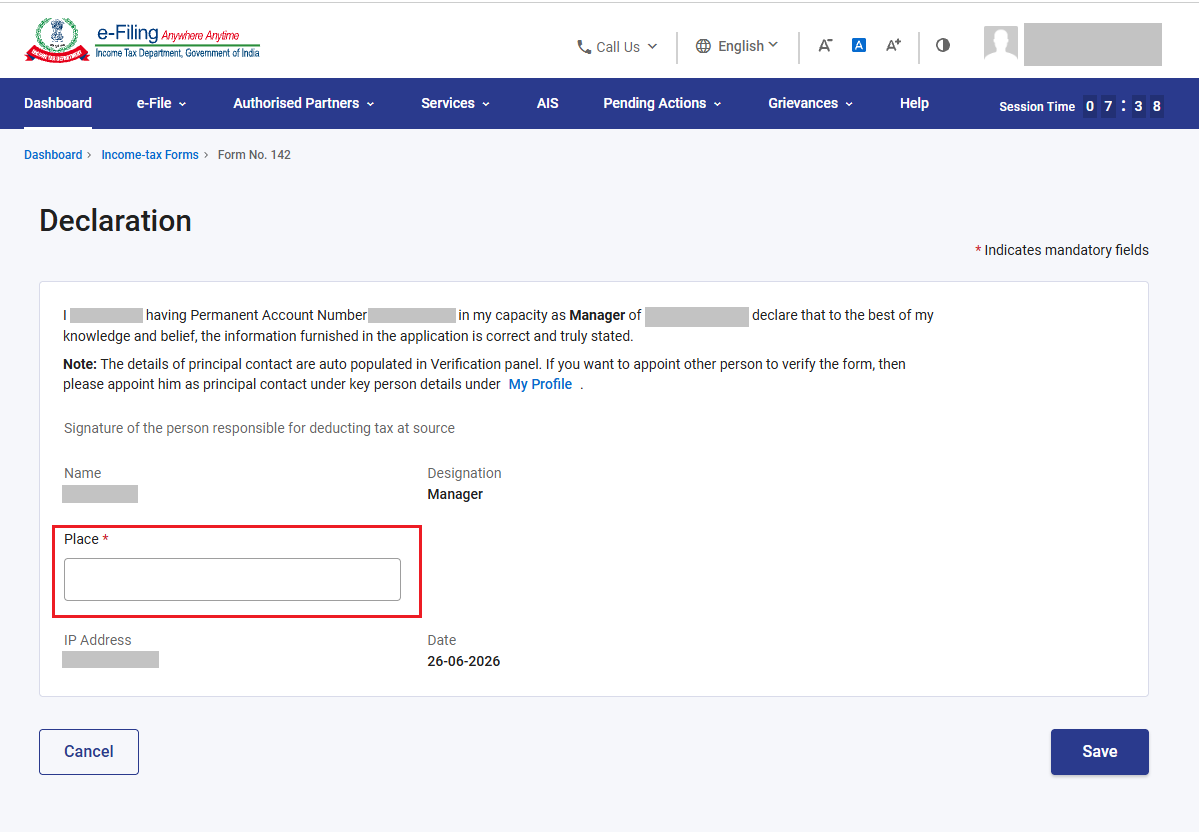The width and height of the screenshot is (1199, 832).
Task: Click the e-Filing Income Tax Department logo
Action: tap(142, 41)
